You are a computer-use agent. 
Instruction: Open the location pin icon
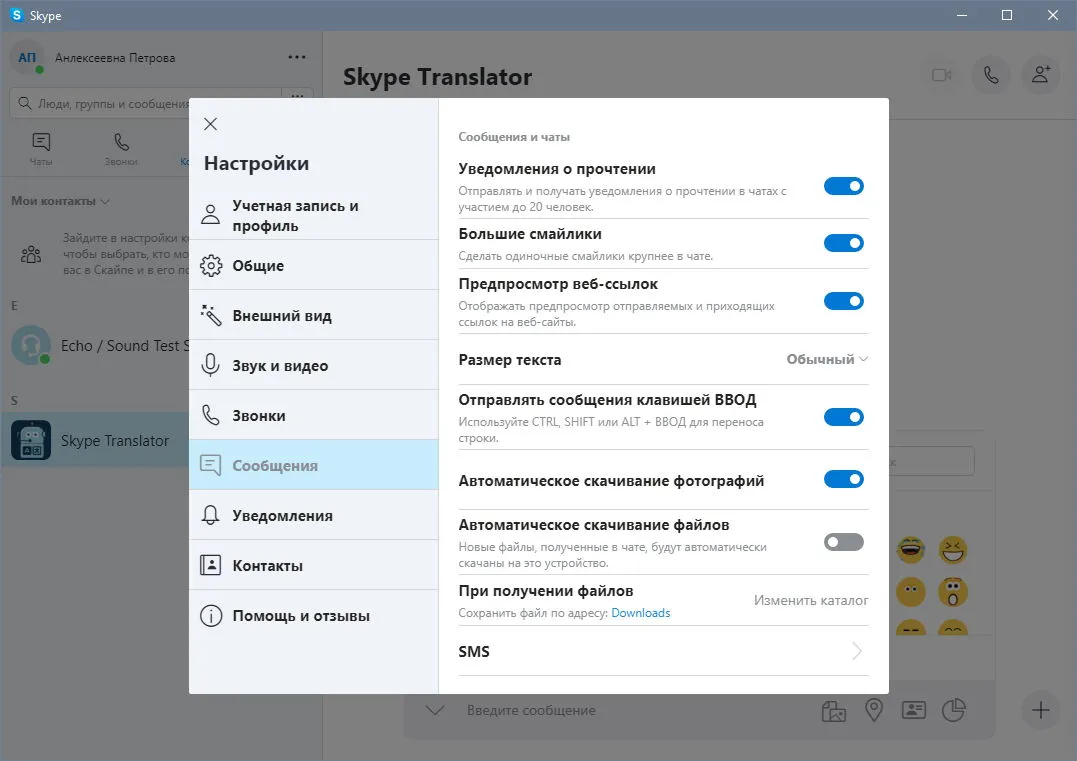874,710
